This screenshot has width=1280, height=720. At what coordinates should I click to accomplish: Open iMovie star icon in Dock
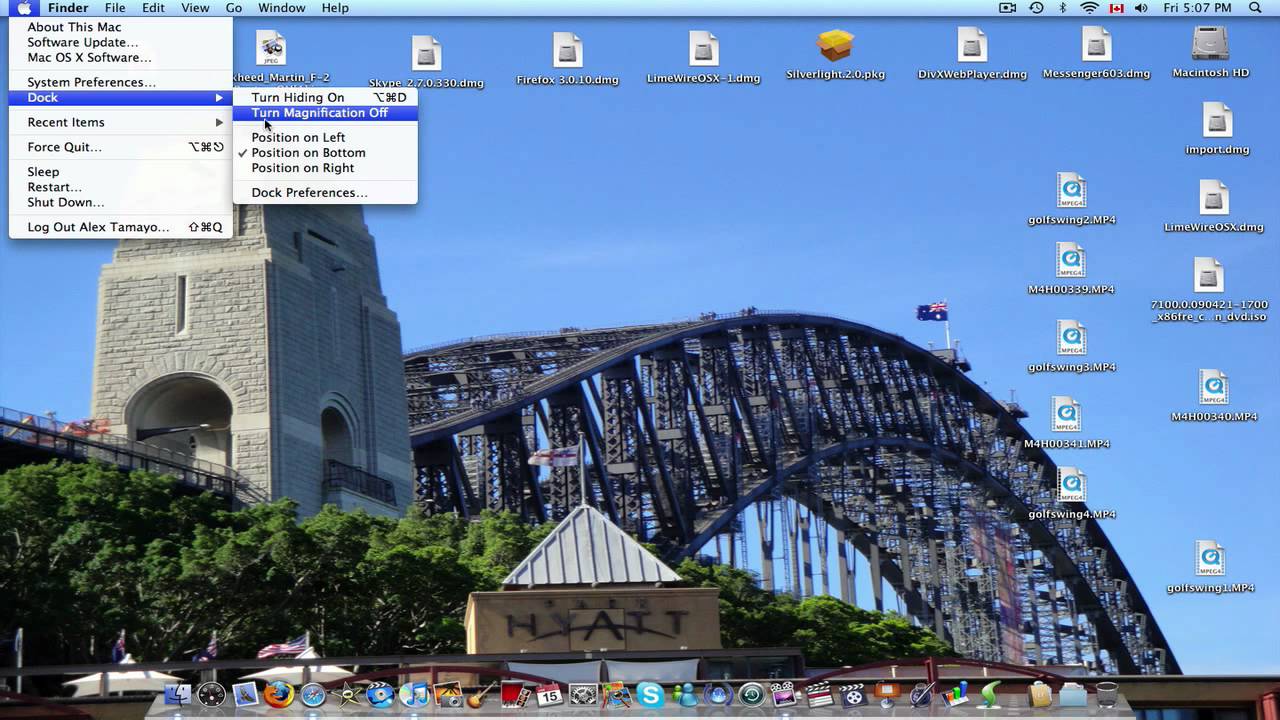pyautogui.click(x=347, y=694)
